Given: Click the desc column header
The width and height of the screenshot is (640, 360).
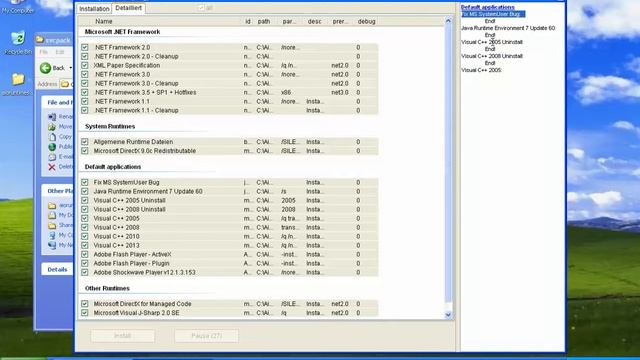Looking at the screenshot, I should click(314, 21).
